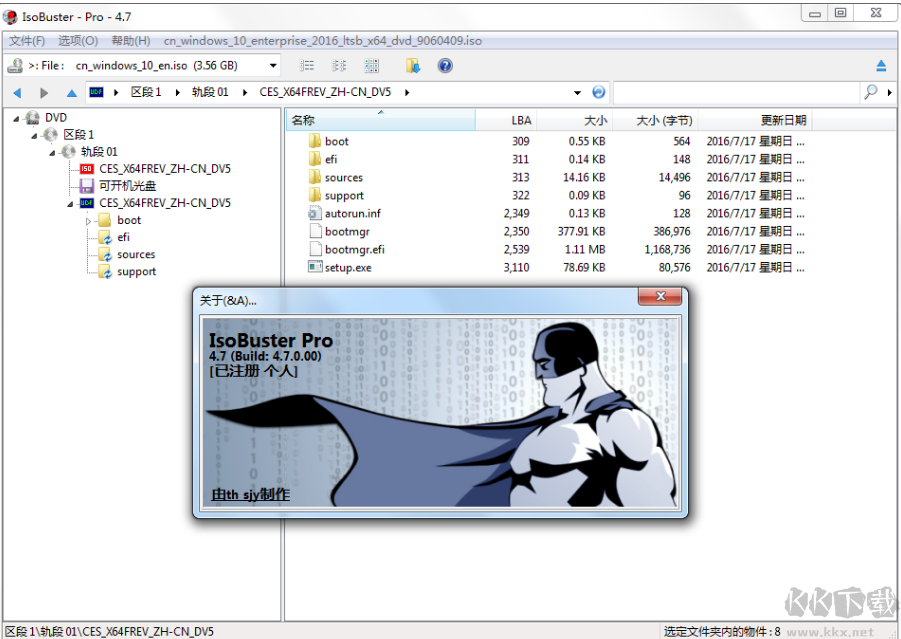Screen dimensions: 901x639
Task: Click the magnifier search icon
Action: pos(870,92)
